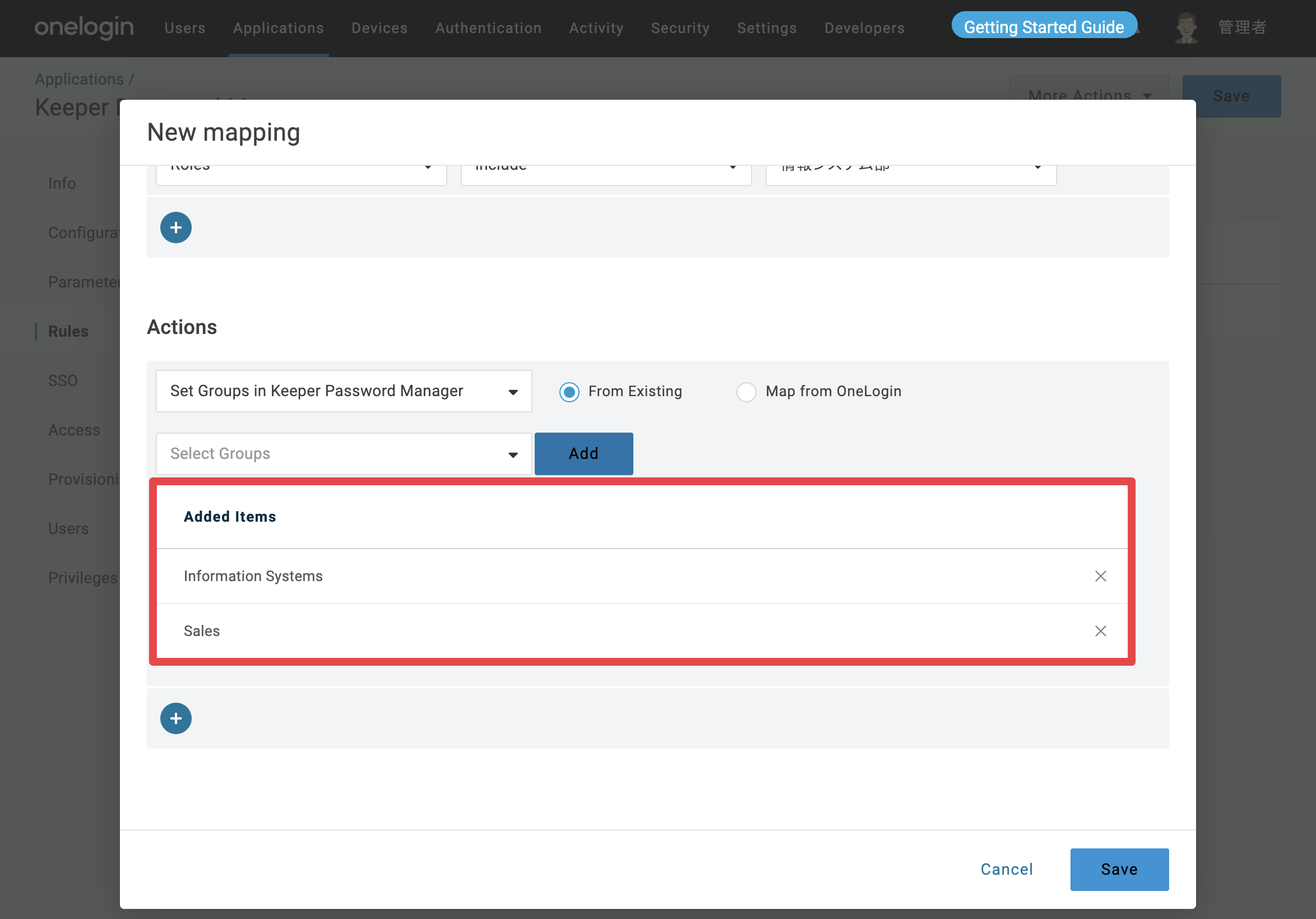Go to Applications breadcrumb link
This screenshot has width=1316, height=919.
click(79, 79)
